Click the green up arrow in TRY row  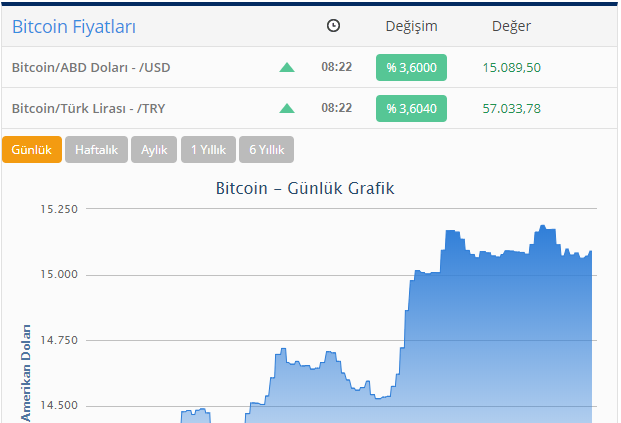coord(287,109)
